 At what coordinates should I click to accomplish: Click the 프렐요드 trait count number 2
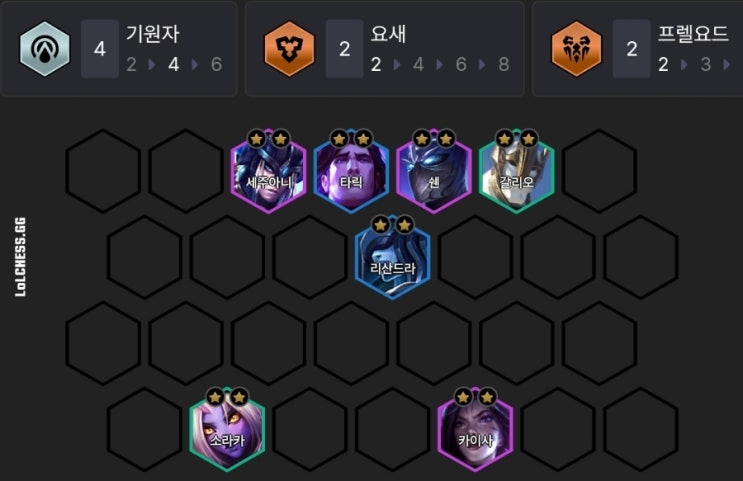point(632,49)
